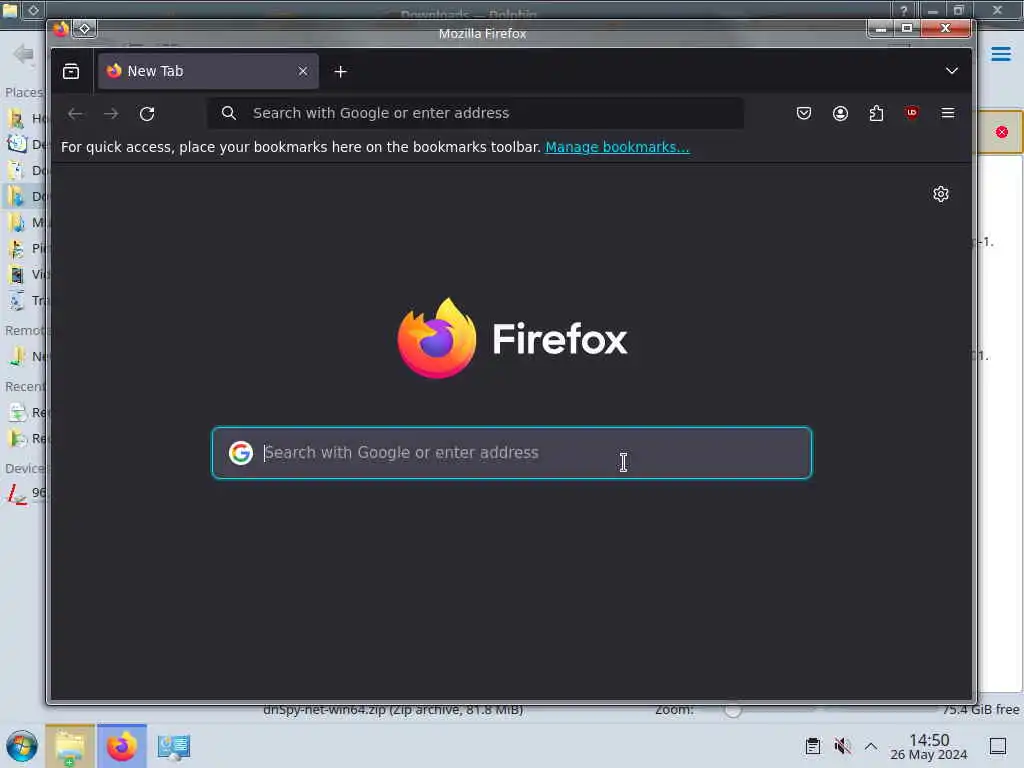This screenshot has height=768, width=1024.
Task: Click the Google logo in search box
Action: tap(240, 453)
